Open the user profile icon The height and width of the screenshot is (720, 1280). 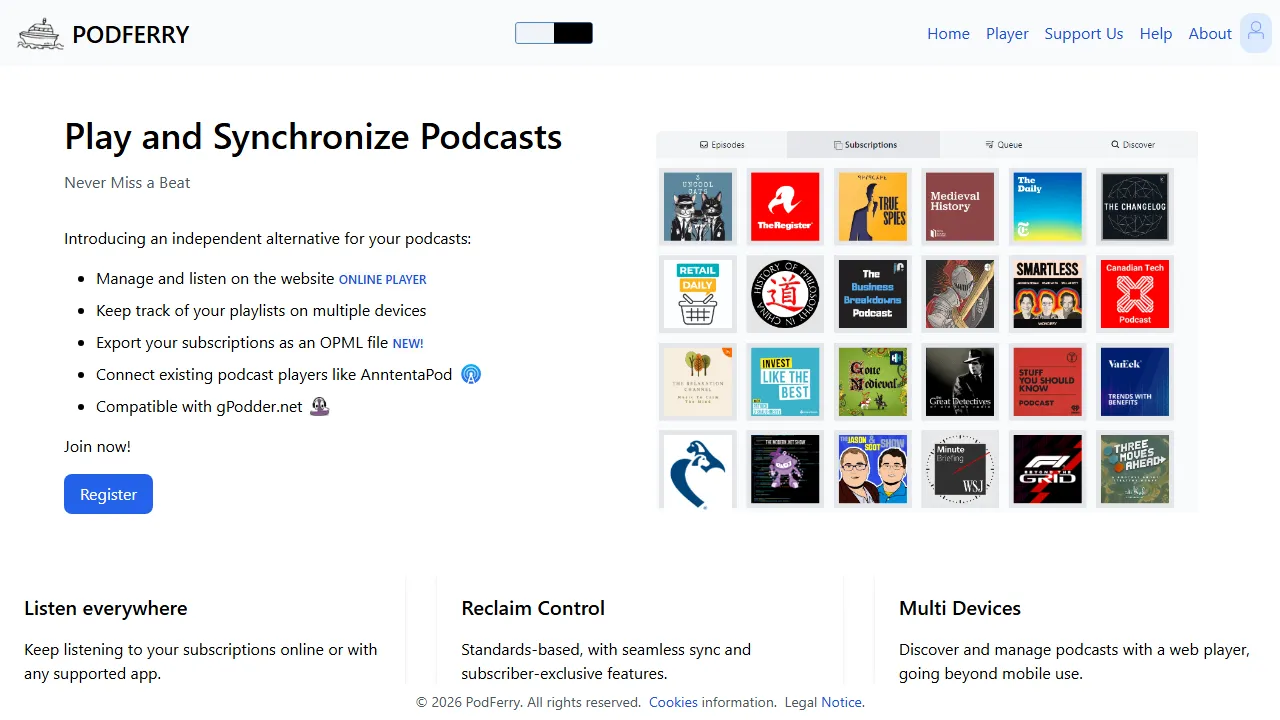[1255, 33]
